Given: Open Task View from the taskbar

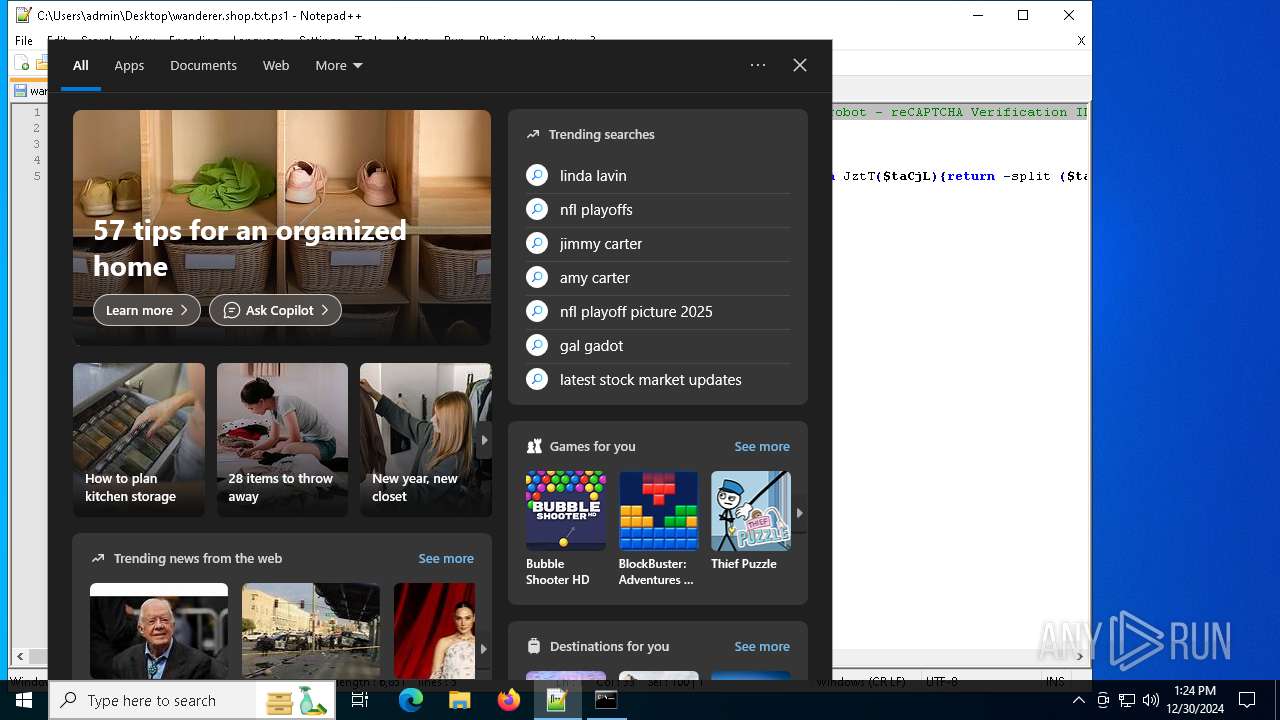Looking at the screenshot, I should point(360,700).
